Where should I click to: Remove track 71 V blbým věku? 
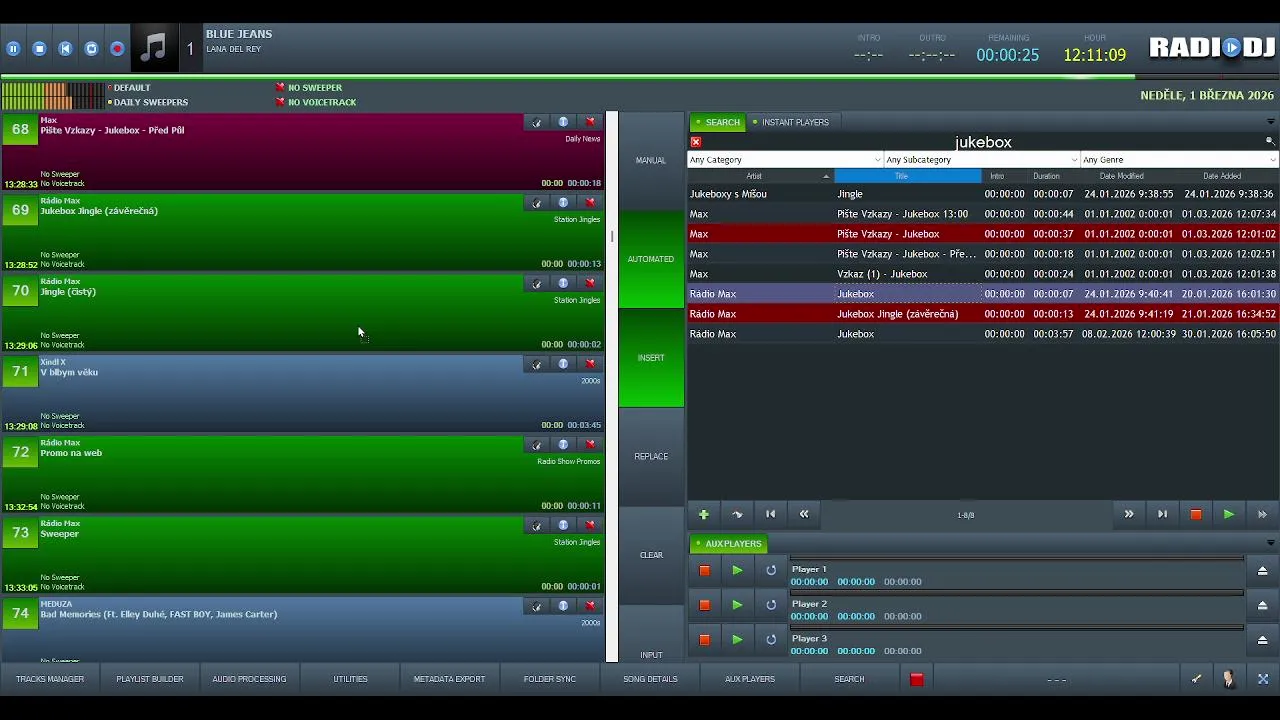[x=590, y=364]
